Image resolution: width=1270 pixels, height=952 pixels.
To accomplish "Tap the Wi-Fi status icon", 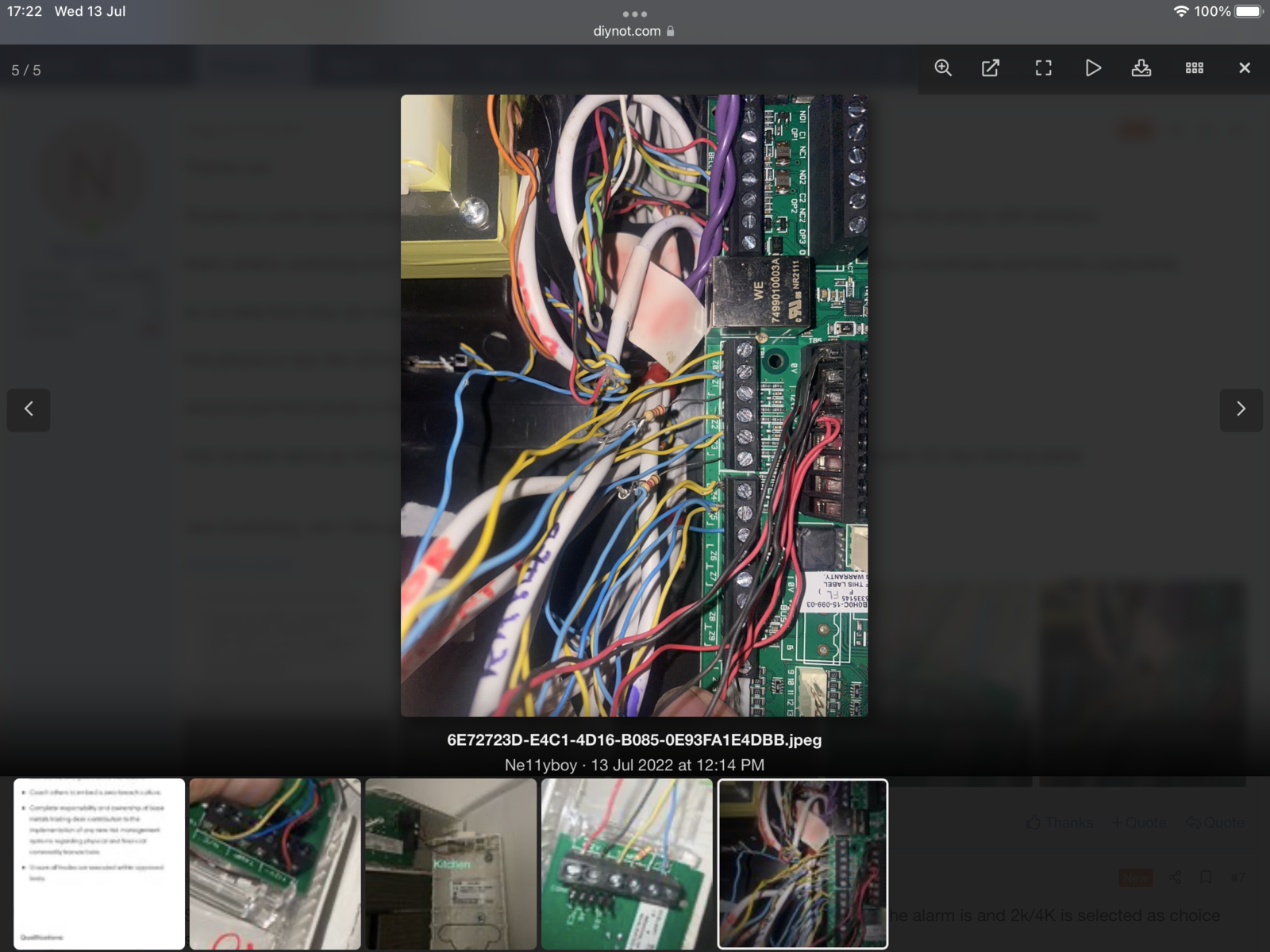I will (1180, 11).
